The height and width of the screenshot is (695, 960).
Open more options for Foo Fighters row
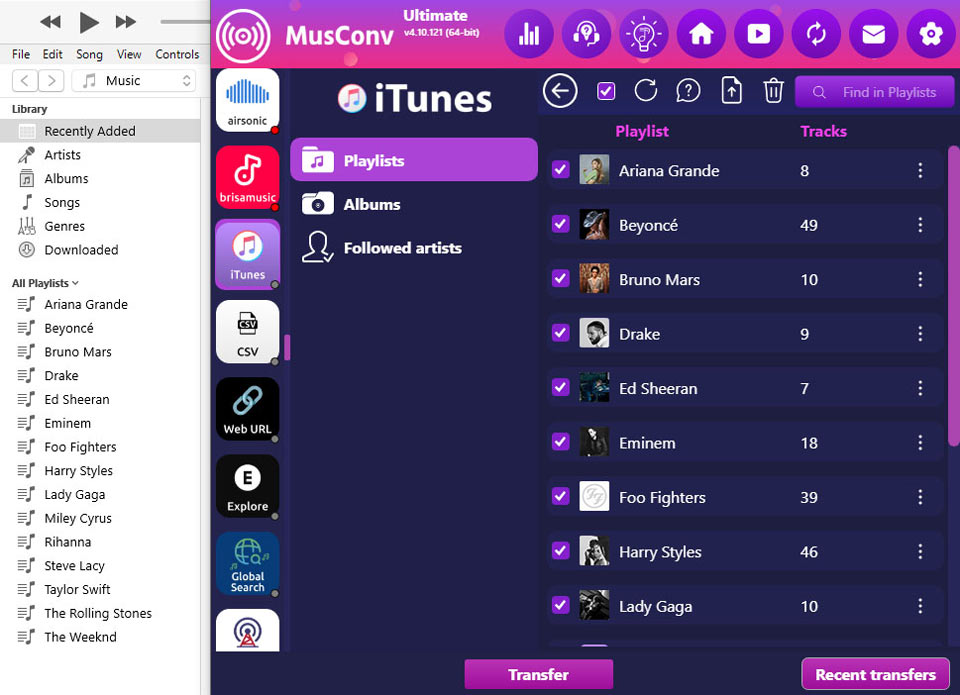[x=920, y=497]
